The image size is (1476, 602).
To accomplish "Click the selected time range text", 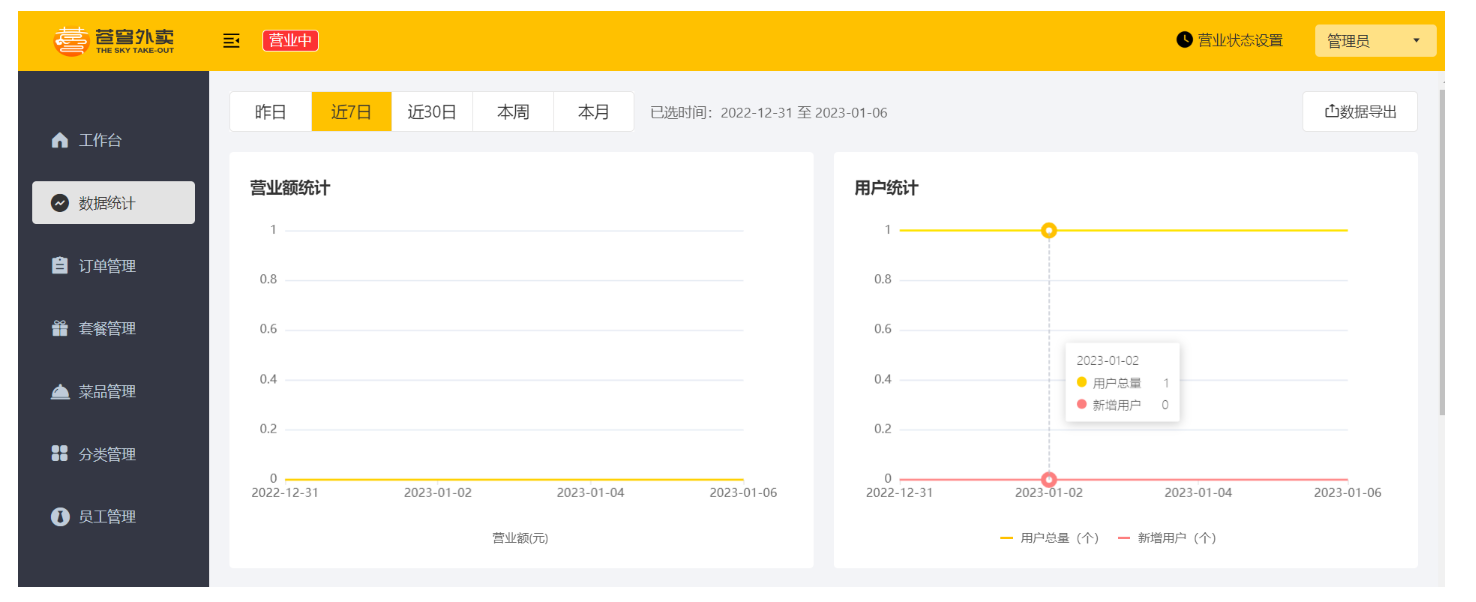I will [769, 112].
